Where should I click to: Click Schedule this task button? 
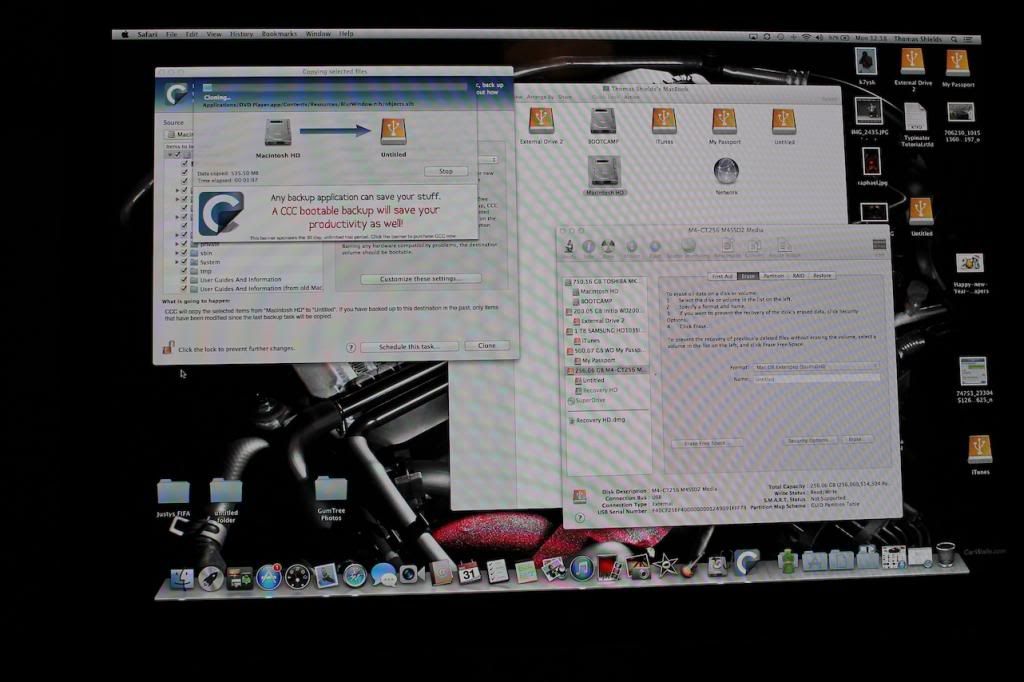(409, 346)
